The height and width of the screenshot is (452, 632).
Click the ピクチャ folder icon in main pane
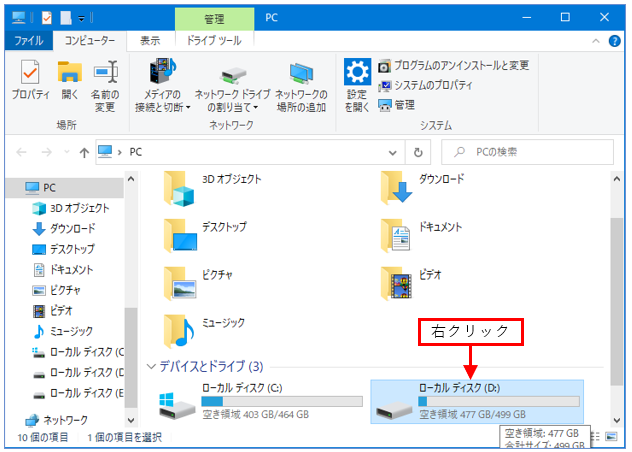click(x=180, y=283)
